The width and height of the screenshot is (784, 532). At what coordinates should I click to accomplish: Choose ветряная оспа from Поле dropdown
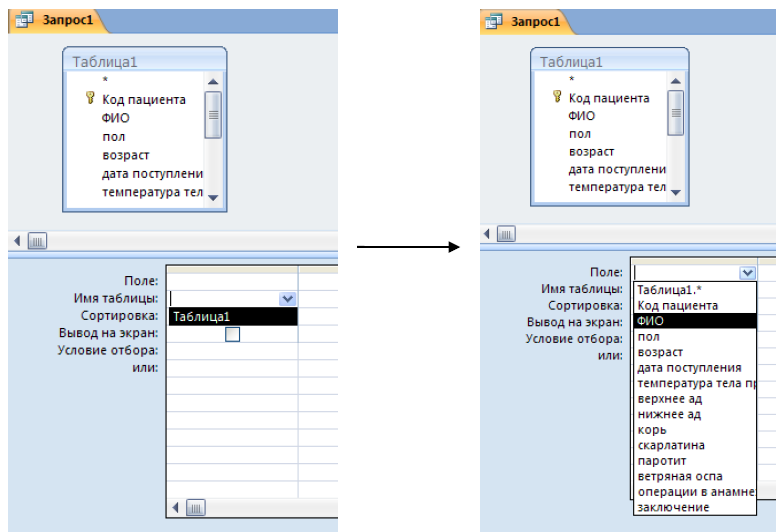(x=695, y=476)
